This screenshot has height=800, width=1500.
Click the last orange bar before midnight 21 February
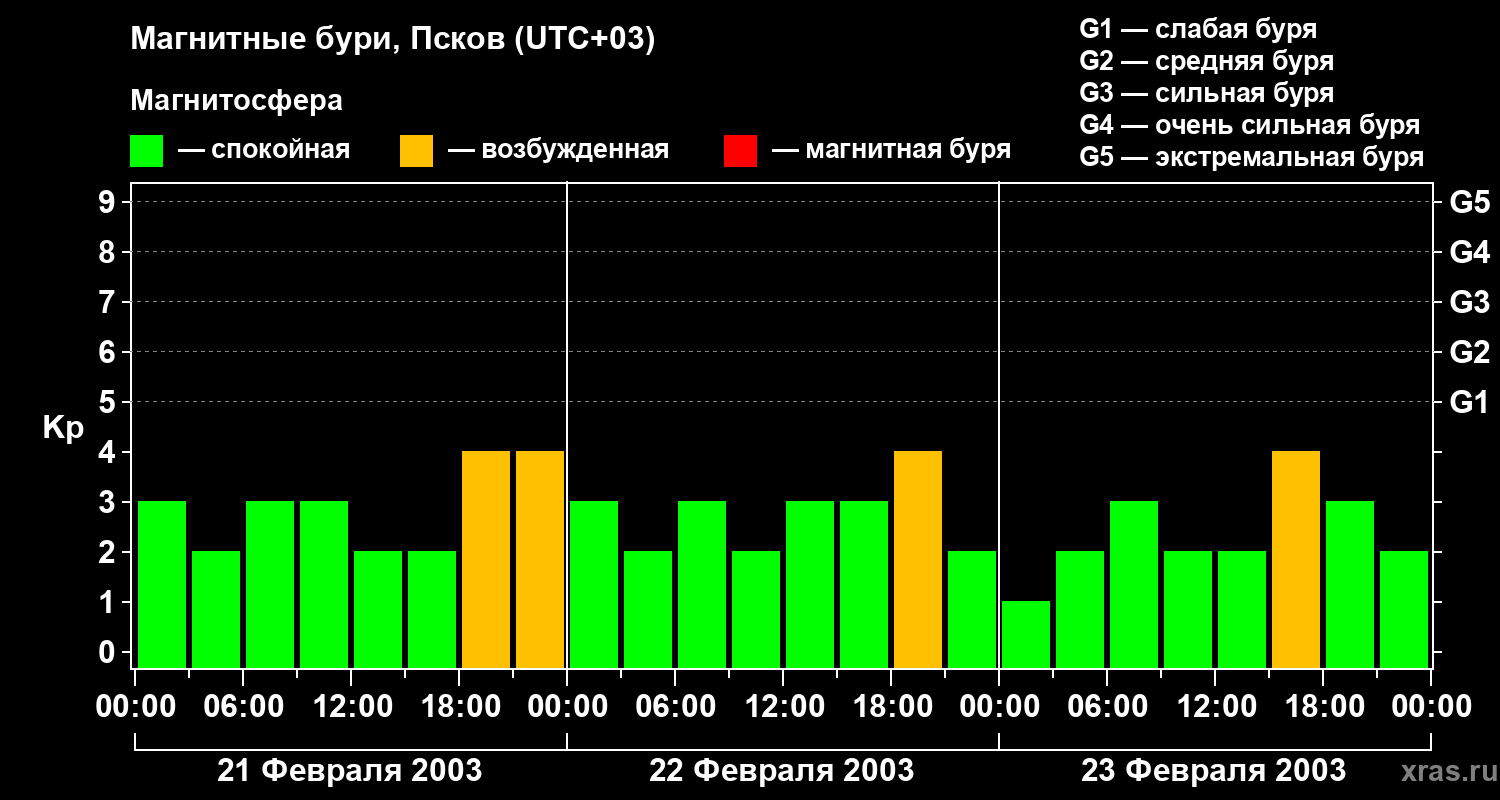[x=540, y=559]
